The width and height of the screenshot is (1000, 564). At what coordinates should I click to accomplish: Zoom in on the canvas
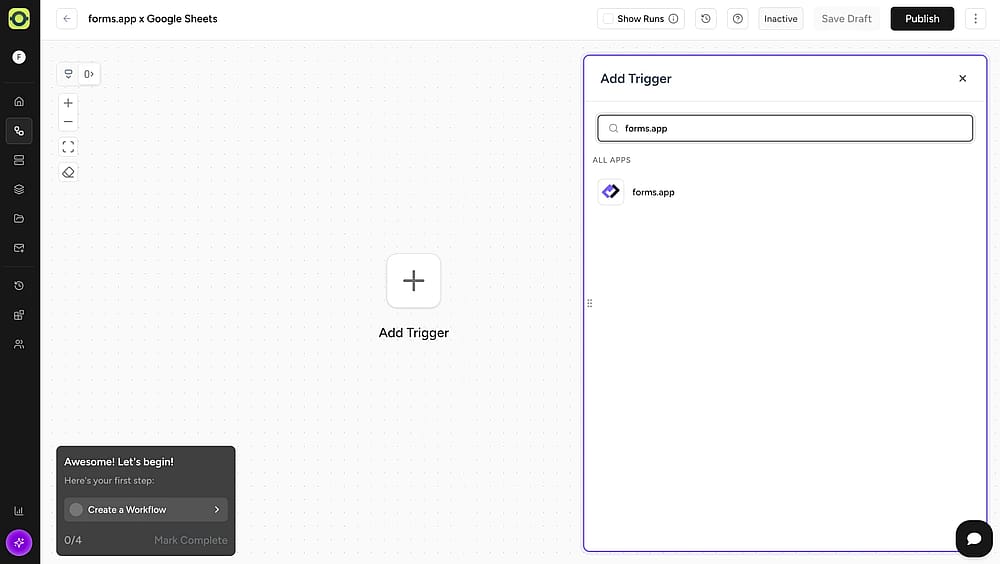[x=68, y=103]
